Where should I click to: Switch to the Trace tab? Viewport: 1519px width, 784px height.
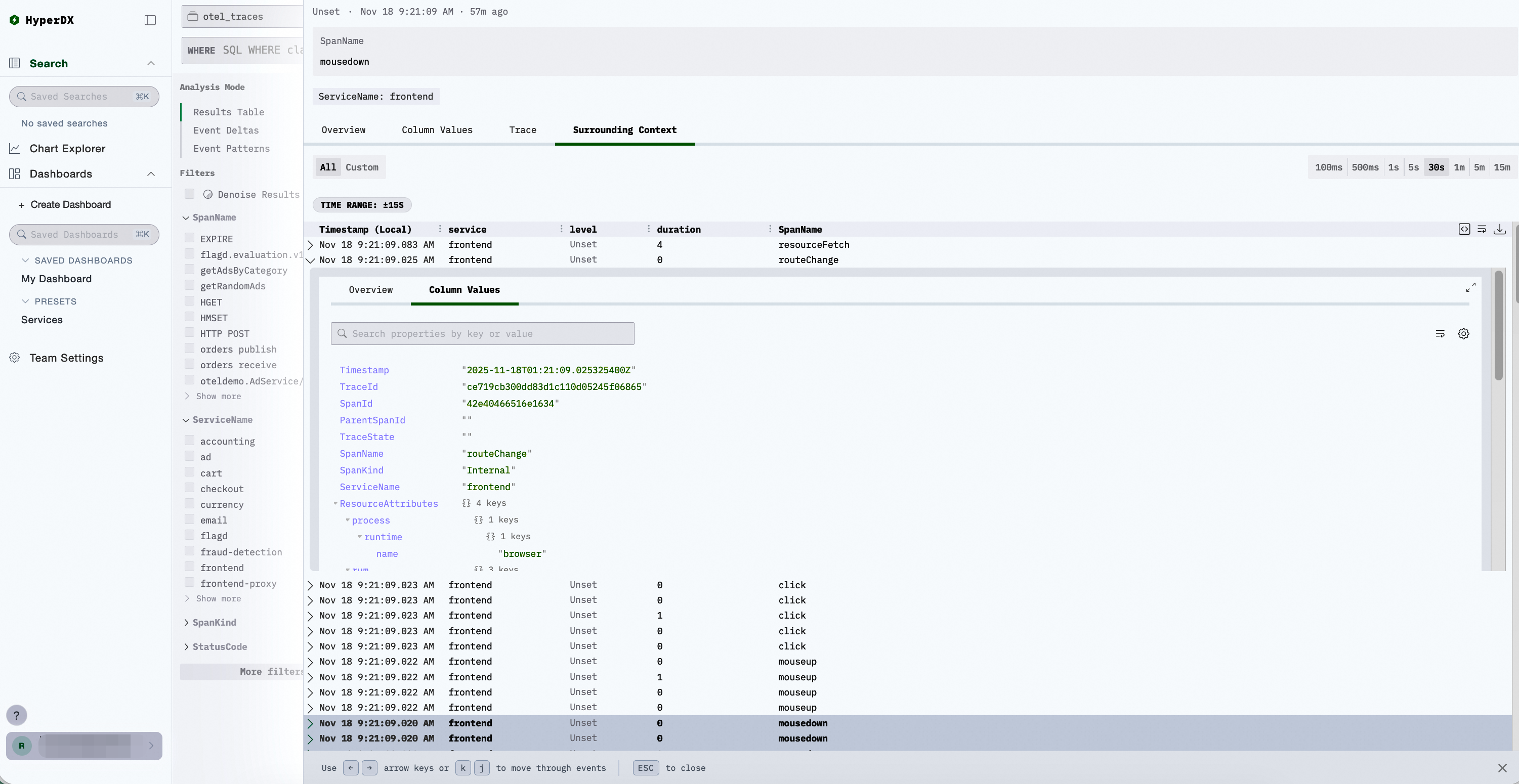click(x=523, y=129)
